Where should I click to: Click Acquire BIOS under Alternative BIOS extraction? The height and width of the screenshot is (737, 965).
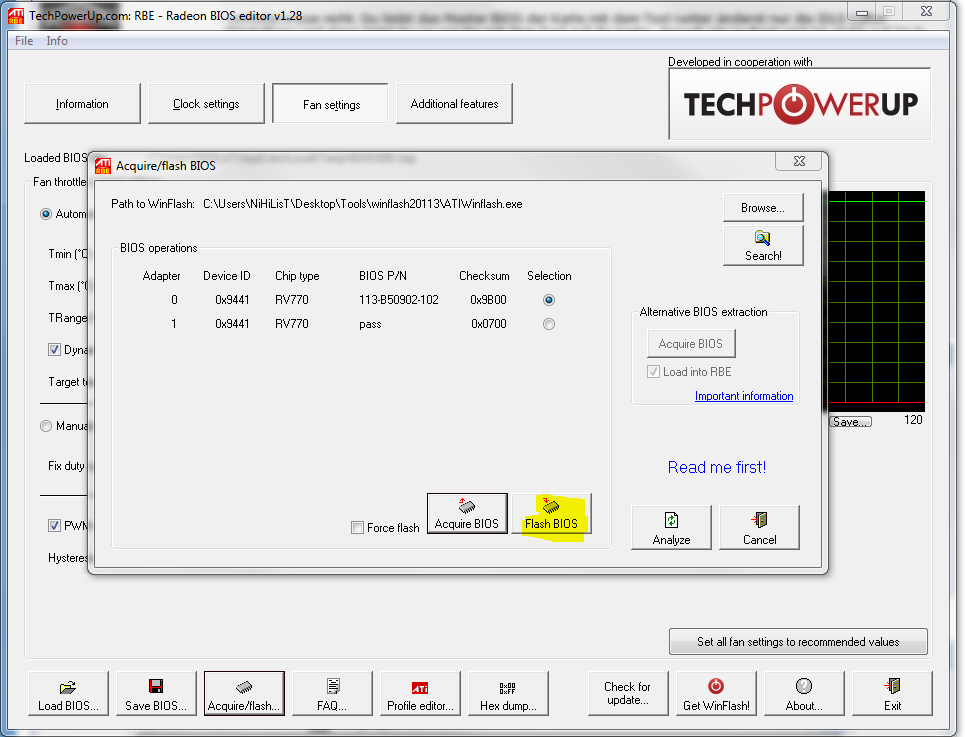click(691, 344)
